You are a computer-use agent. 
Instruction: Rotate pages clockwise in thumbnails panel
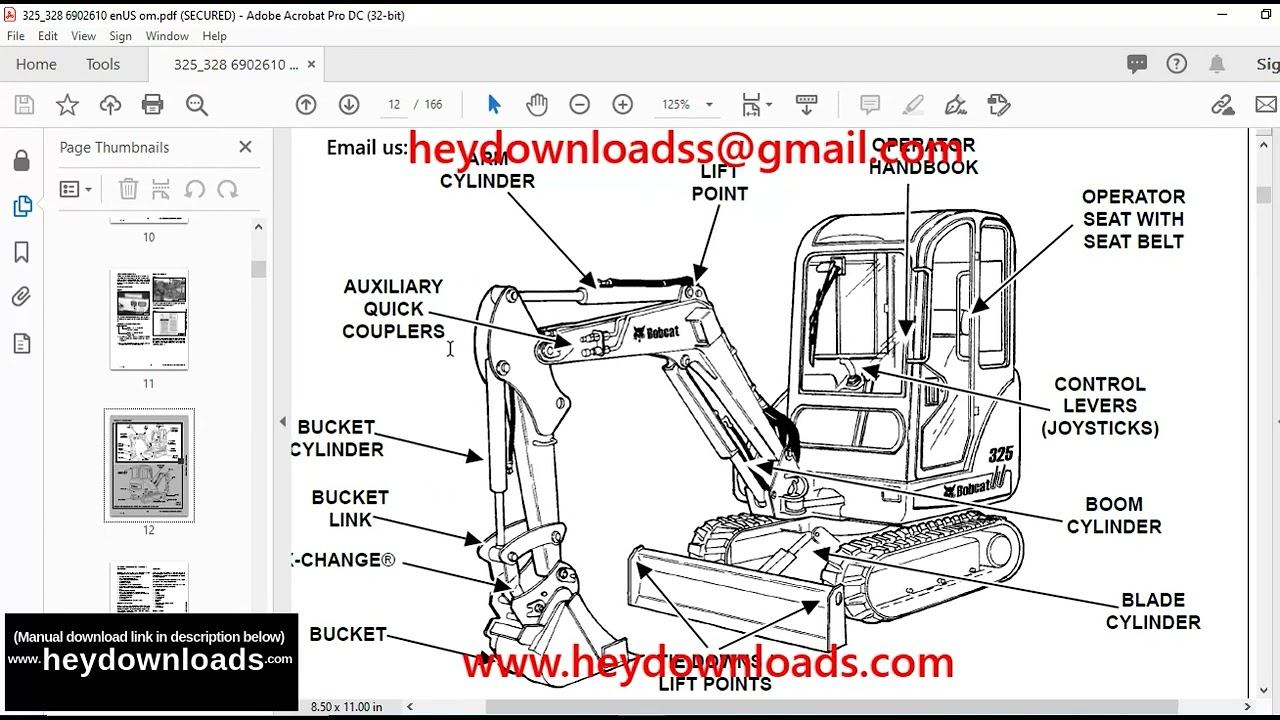(x=228, y=189)
